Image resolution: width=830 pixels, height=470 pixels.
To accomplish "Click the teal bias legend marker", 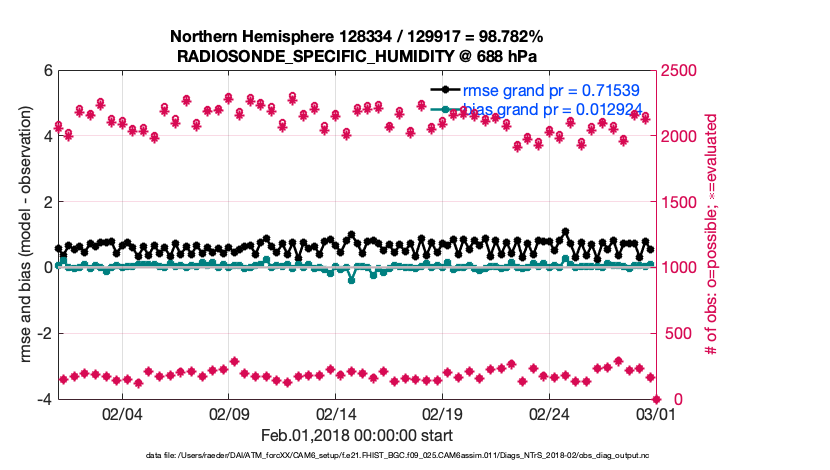I will point(445,108).
